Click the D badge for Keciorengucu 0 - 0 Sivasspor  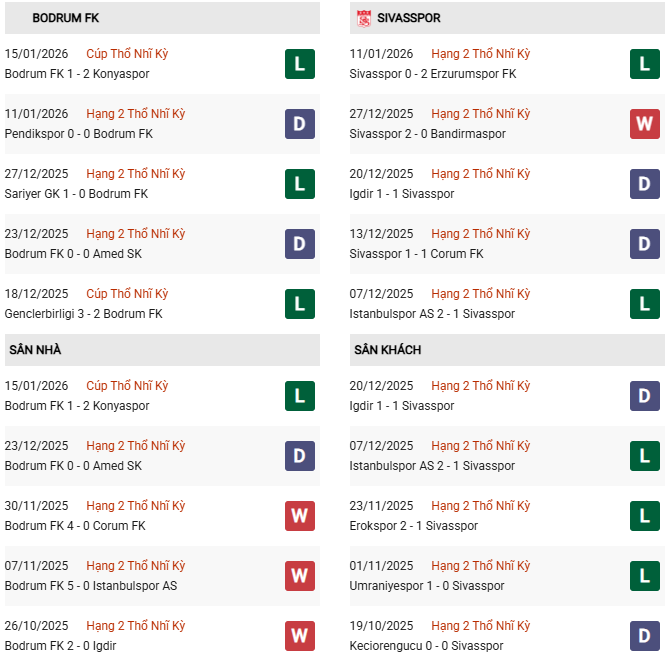click(644, 636)
